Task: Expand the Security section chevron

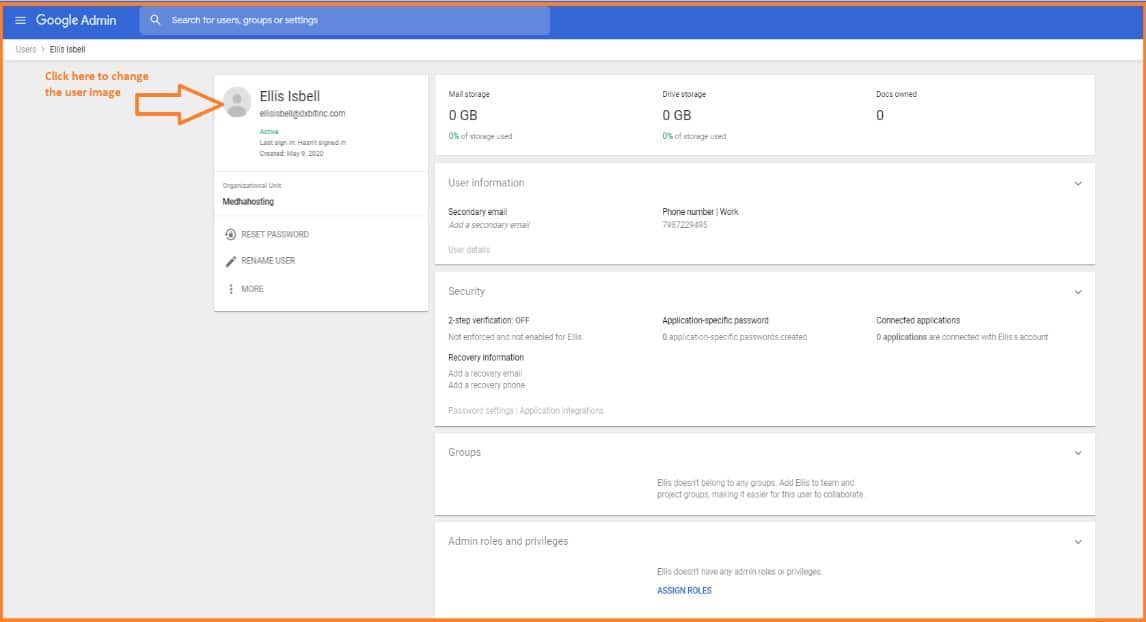Action: point(1077,292)
